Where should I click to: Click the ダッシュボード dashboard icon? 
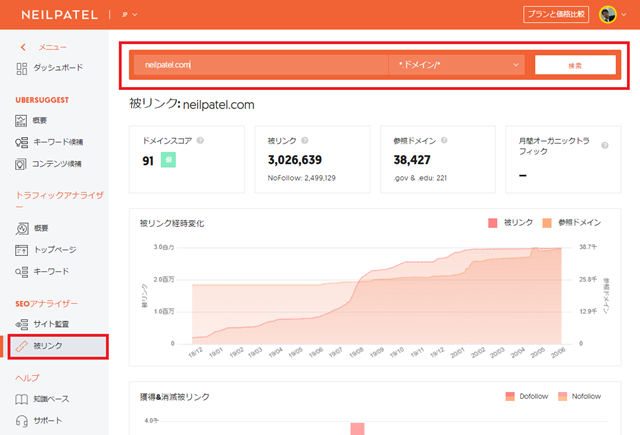pos(23,68)
